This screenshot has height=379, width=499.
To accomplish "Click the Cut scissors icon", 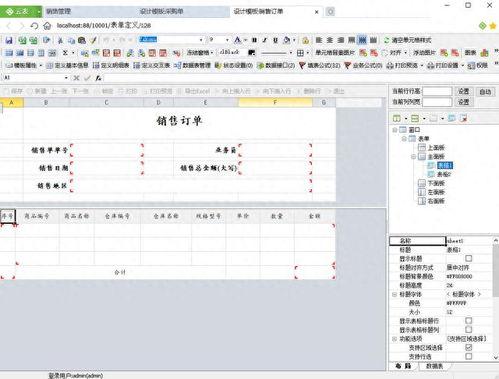I will point(60,40).
